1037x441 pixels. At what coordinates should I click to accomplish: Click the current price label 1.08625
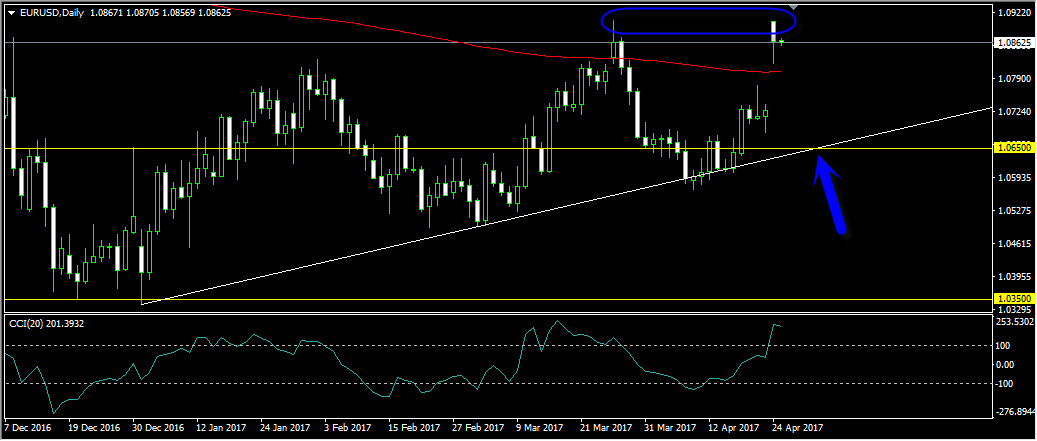click(1013, 42)
